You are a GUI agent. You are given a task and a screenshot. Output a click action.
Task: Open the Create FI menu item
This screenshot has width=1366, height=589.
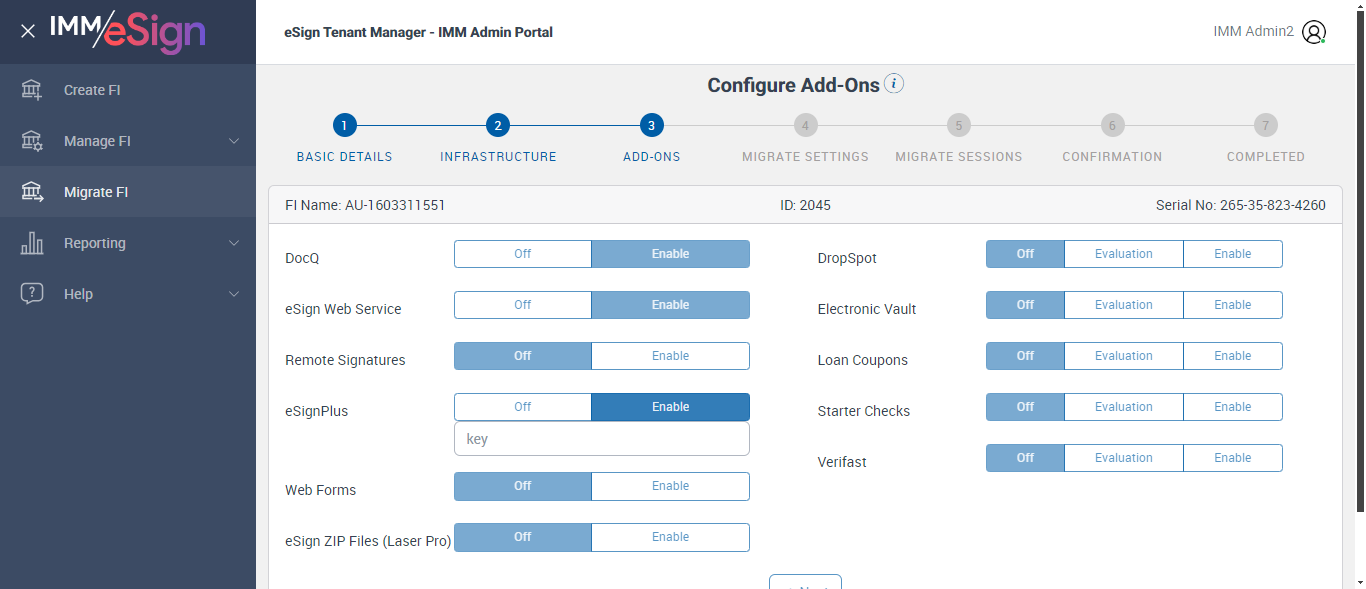(128, 90)
